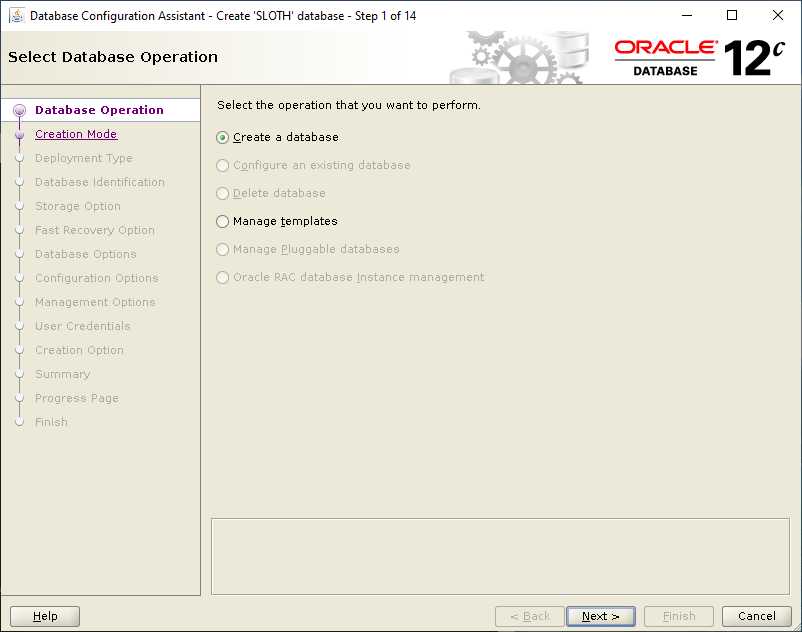
Task: Open Help for this wizard
Action: [x=45, y=616]
